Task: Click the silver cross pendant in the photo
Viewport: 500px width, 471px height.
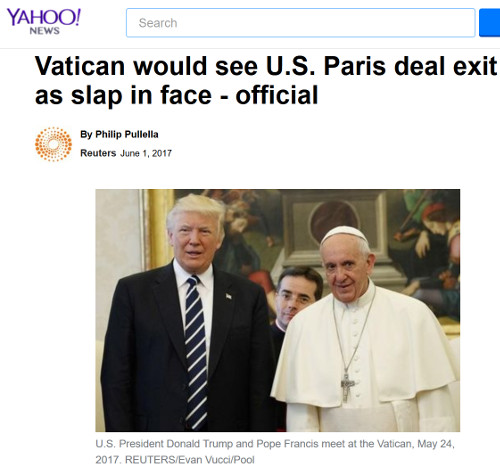Action: [x=347, y=387]
